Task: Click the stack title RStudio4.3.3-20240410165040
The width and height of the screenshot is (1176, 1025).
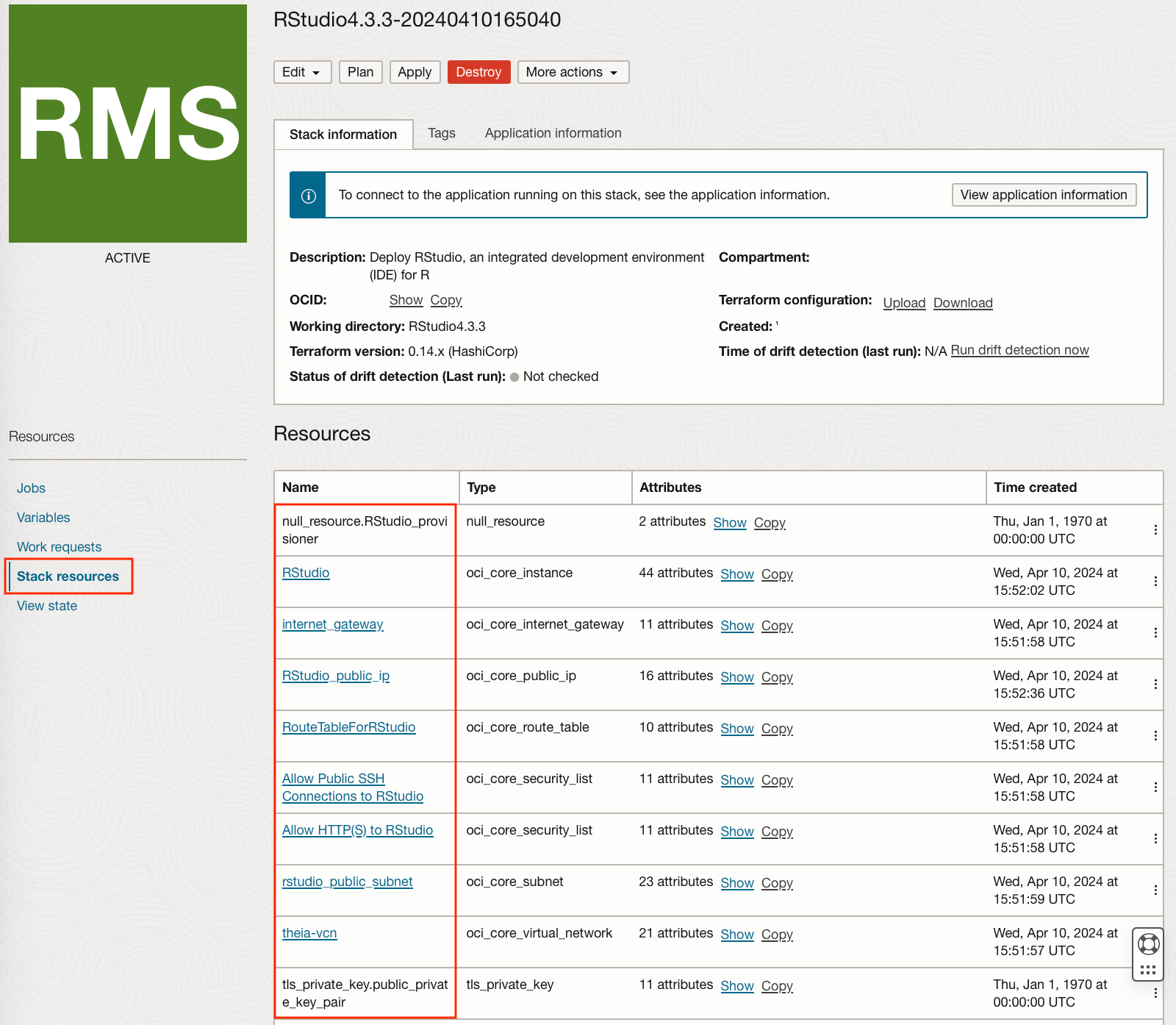Action: (417, 20)
